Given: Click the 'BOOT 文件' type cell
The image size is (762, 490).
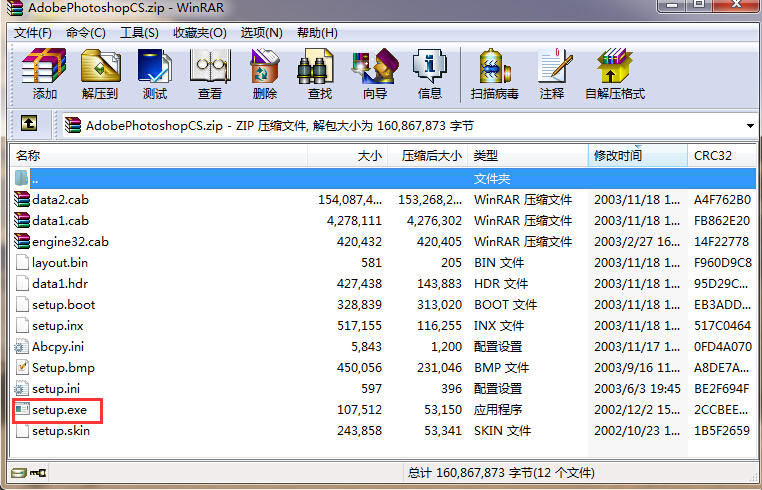Looking at the screenshot, I should (505, 305).
